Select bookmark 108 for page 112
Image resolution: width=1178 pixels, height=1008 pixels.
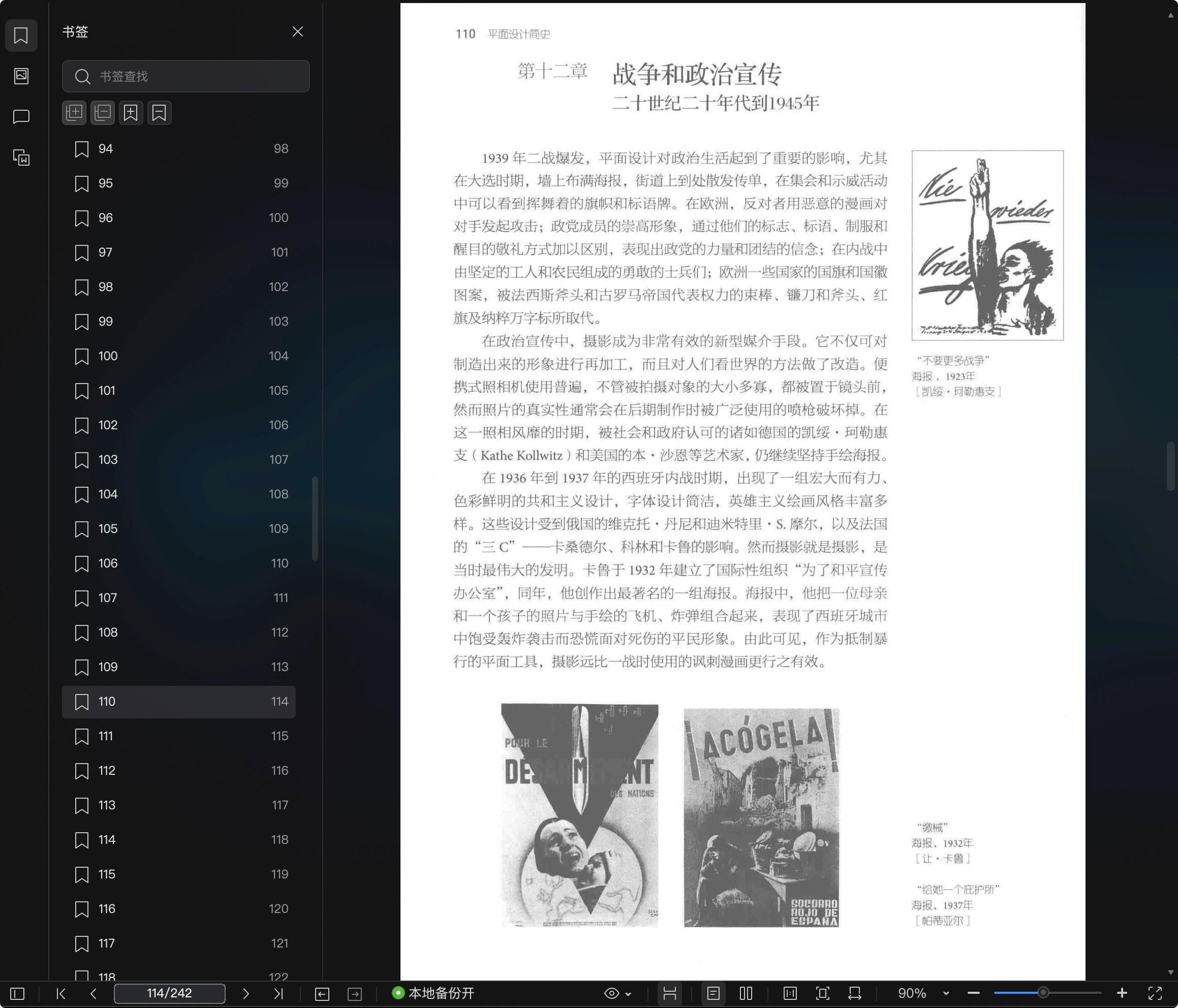tap(179, 633)
